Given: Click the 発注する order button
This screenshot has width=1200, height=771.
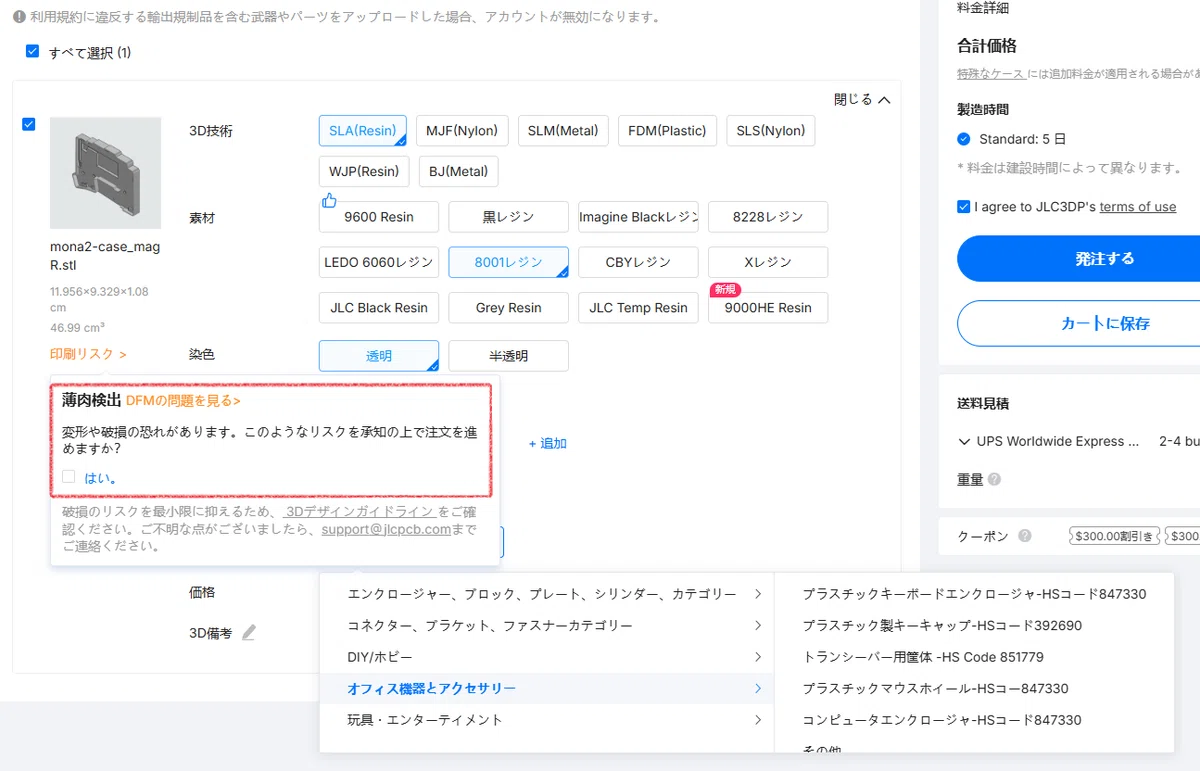Looking at the screenshot, I should [1080, 258].
